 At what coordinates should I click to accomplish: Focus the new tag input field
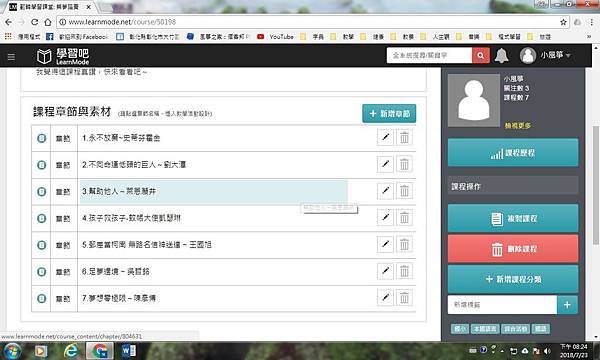[x=502, y=305]
